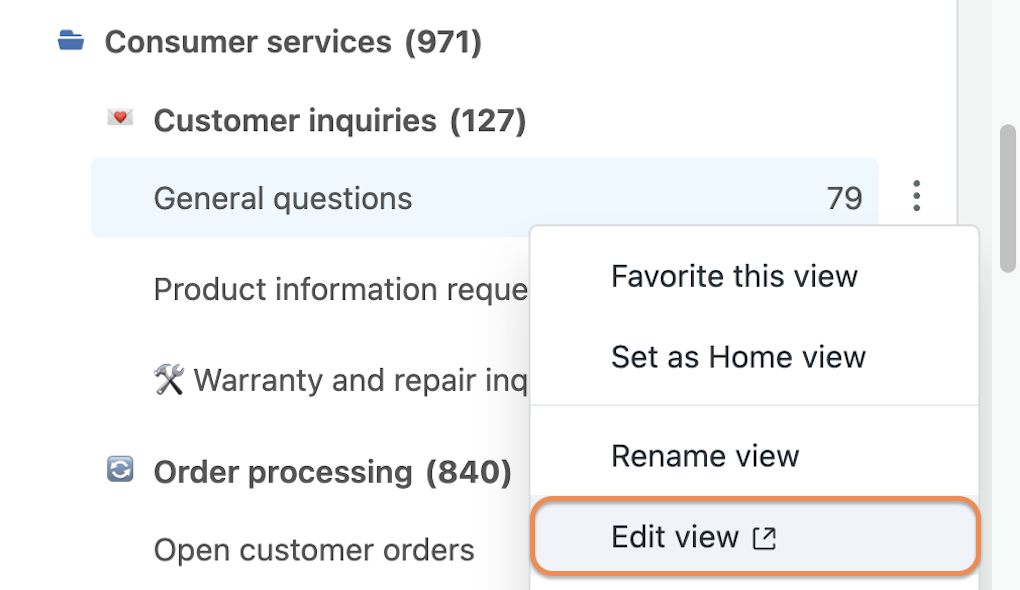Select Edit view menu entry
This screenshot has height=590, width=1020.
point(755,536)
